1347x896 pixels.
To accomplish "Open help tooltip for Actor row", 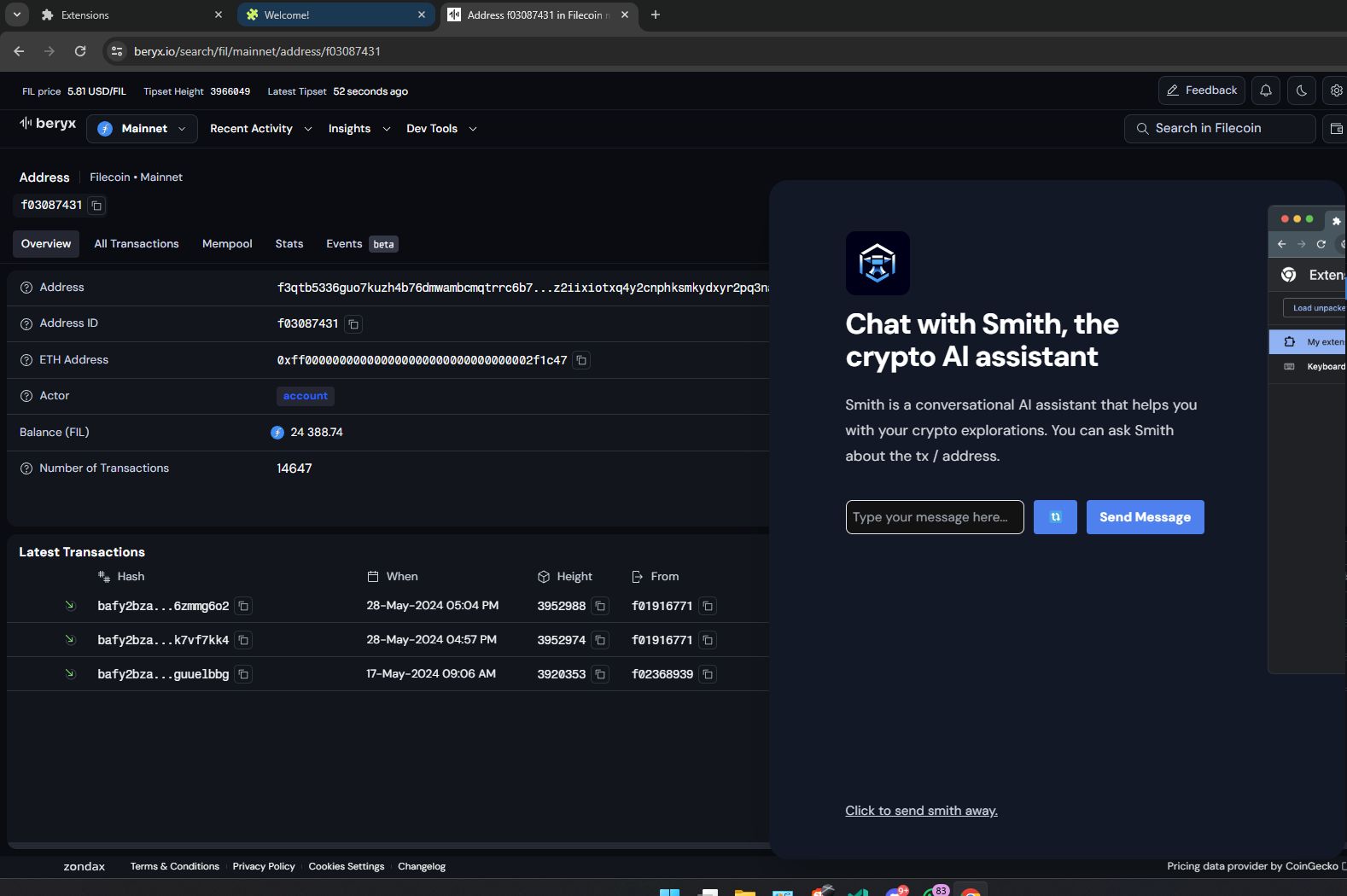I will (26, 396).
